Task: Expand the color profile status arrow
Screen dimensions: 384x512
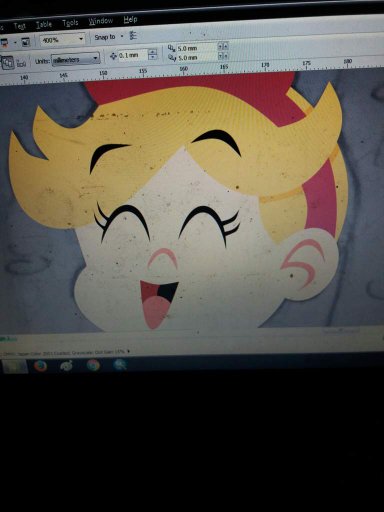Action: 129,351
